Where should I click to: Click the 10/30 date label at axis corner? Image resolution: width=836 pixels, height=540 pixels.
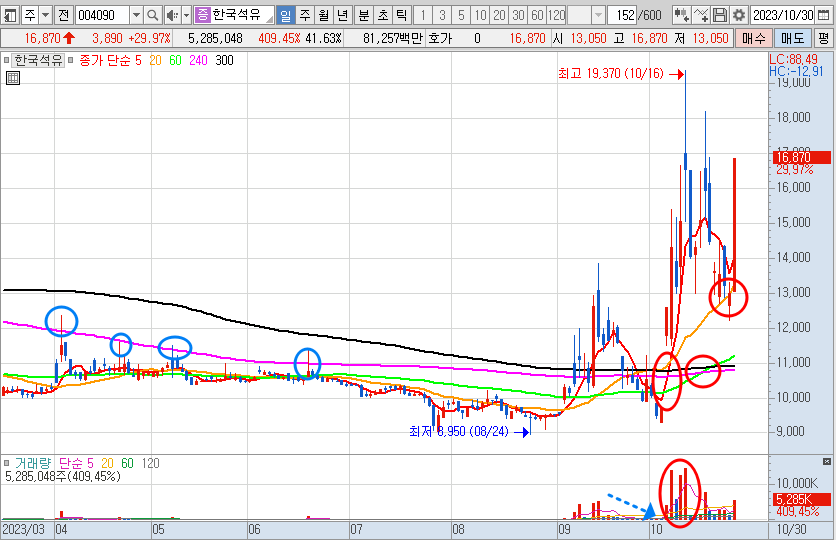(791, 529)
